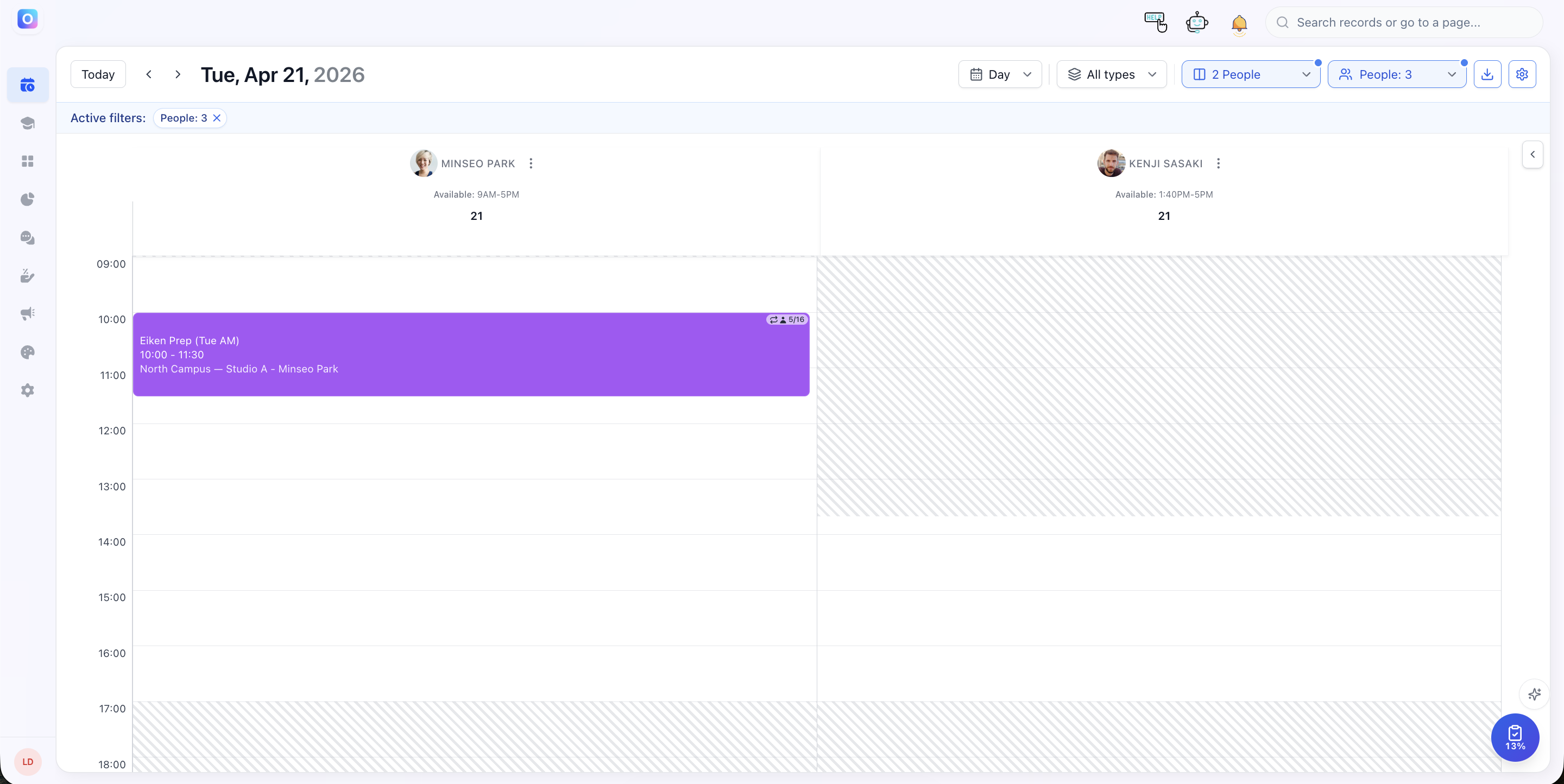
Task: Click the help pointer icon
Action: pyautogui.click(x=1156, y=22)
